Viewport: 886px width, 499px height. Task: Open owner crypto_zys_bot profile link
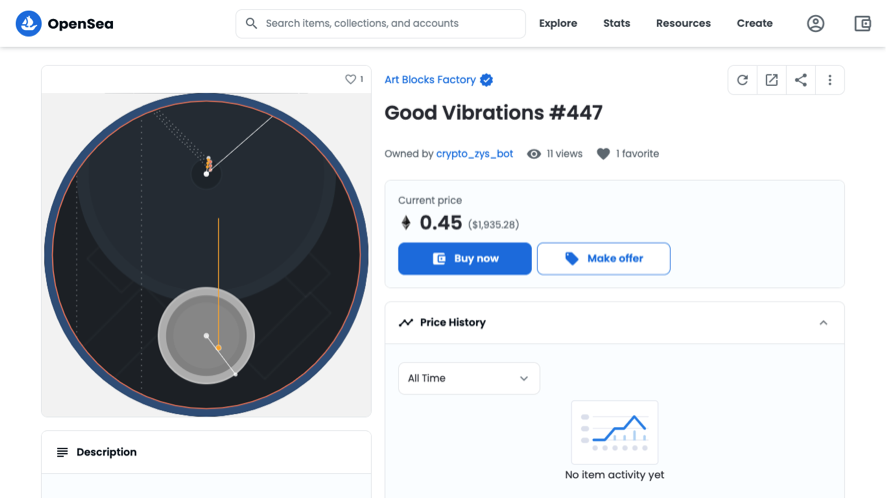475,154
